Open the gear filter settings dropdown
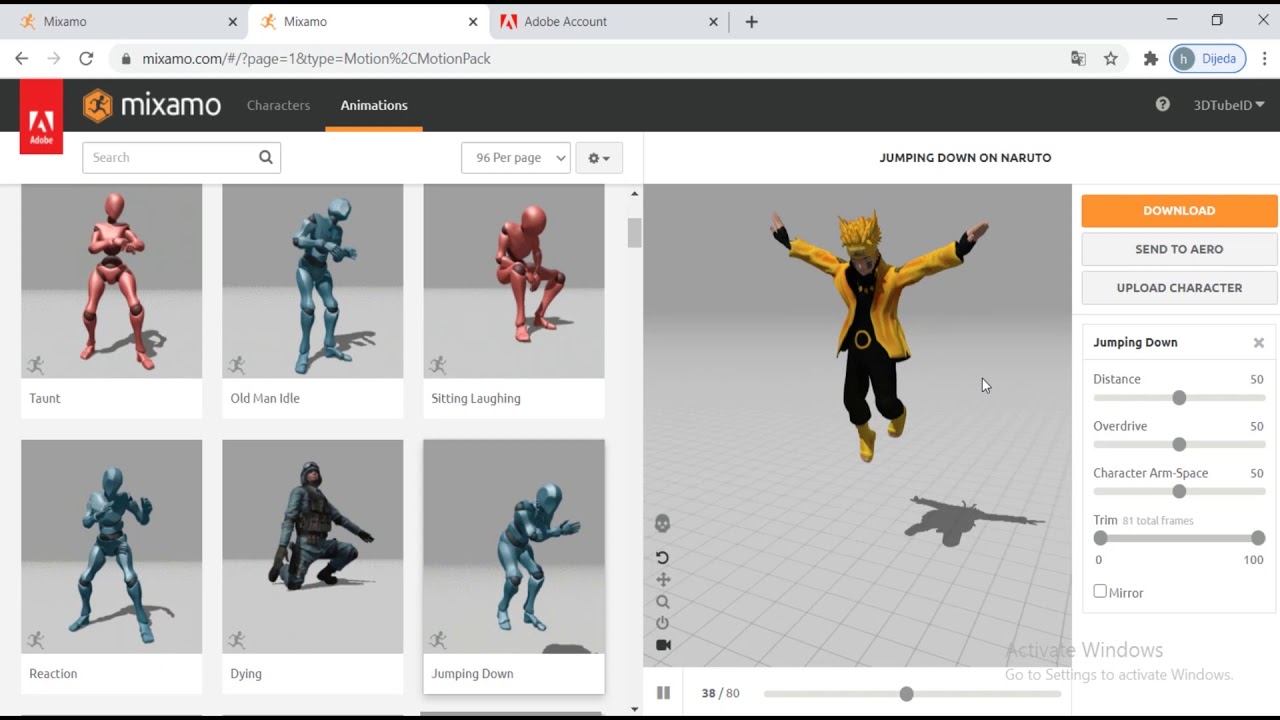The height and width of the screenshot is (720, 1280). (x=599, y=158)
